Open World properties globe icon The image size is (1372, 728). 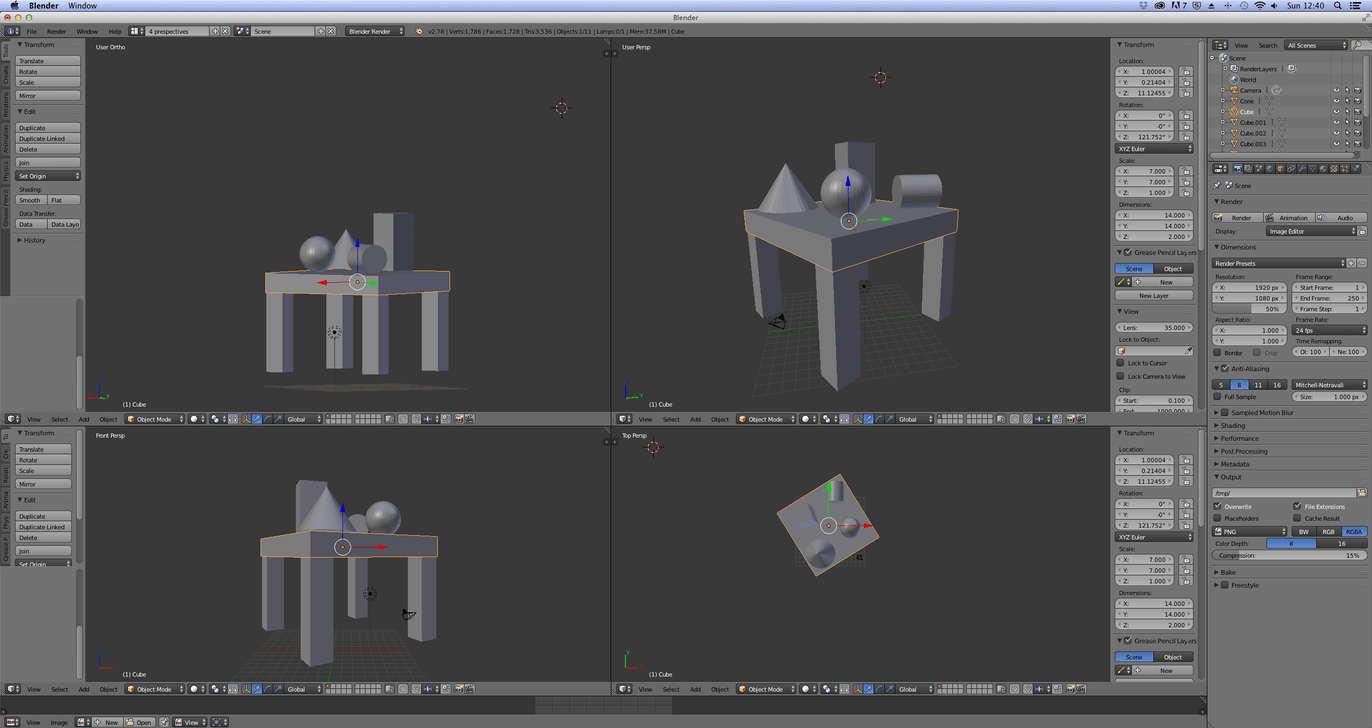pos(1268,169)
